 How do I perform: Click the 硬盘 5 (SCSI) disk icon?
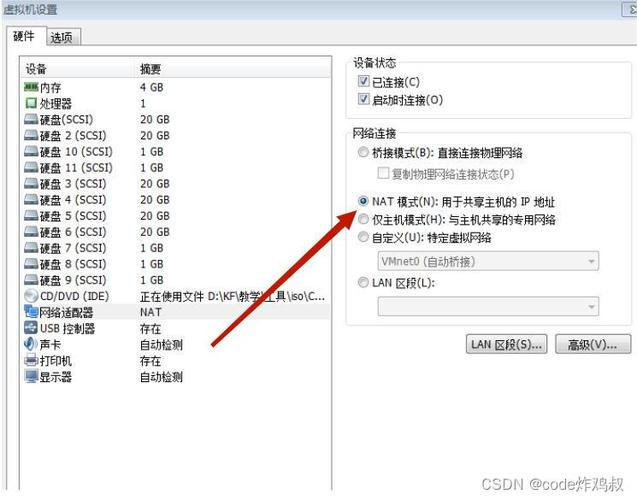click(31, 216)
